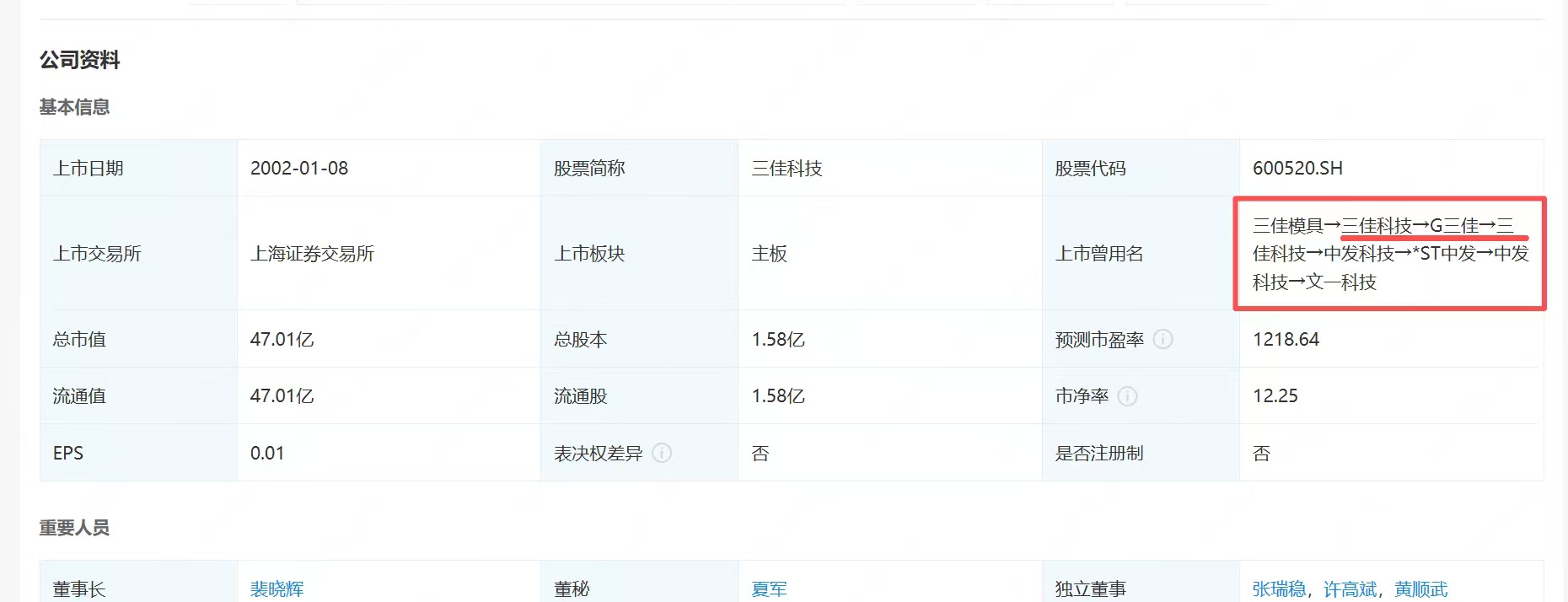Image resolution: width=1568 pixels, height=602 pixels.
Task: Click the exchange value 上海证券交易所
Action: (312, 254)
